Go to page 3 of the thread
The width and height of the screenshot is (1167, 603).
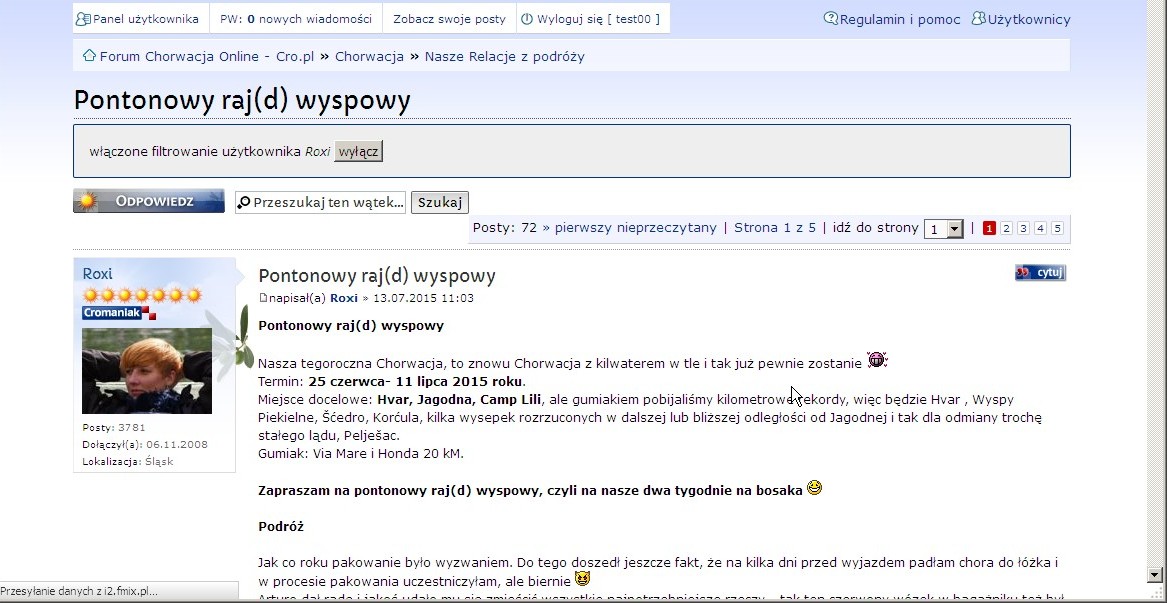[x=1022, y=228]
